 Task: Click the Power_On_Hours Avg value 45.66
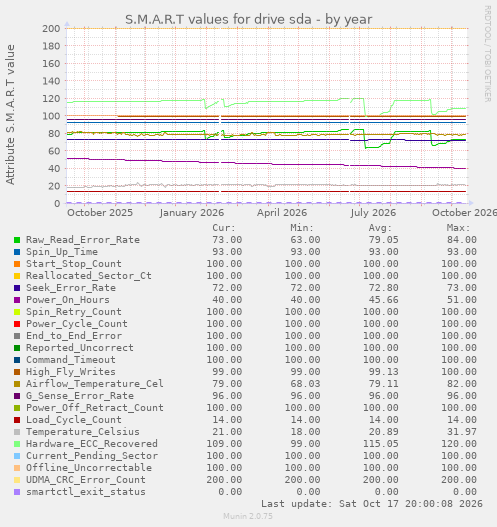point(383,300)
